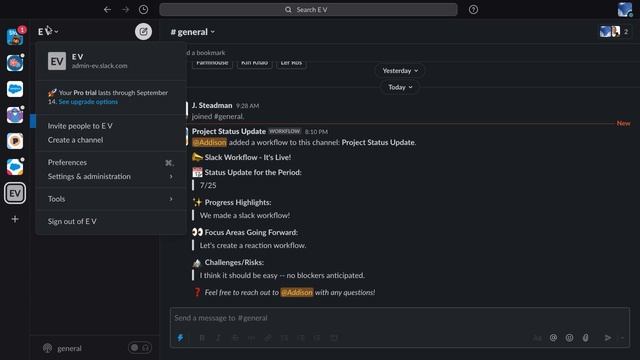Toggle the huddle headphones switch
Viewport: 640px width, 360px height.
[x=140, y=348]
